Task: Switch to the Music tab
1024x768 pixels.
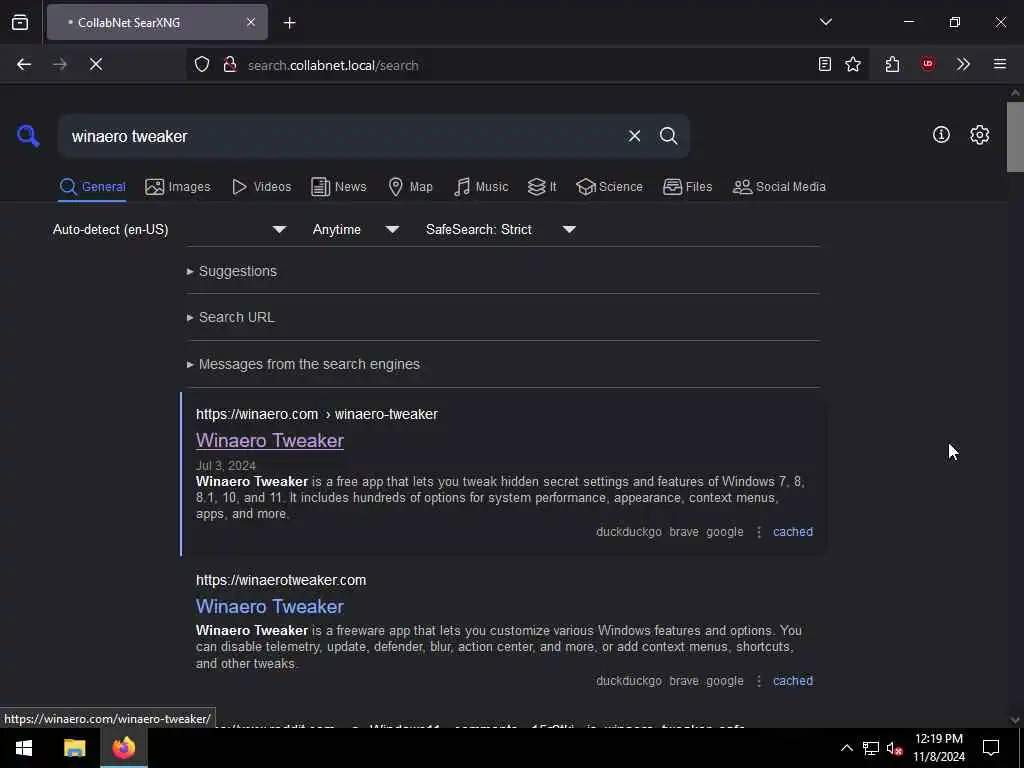Action: 481,187
